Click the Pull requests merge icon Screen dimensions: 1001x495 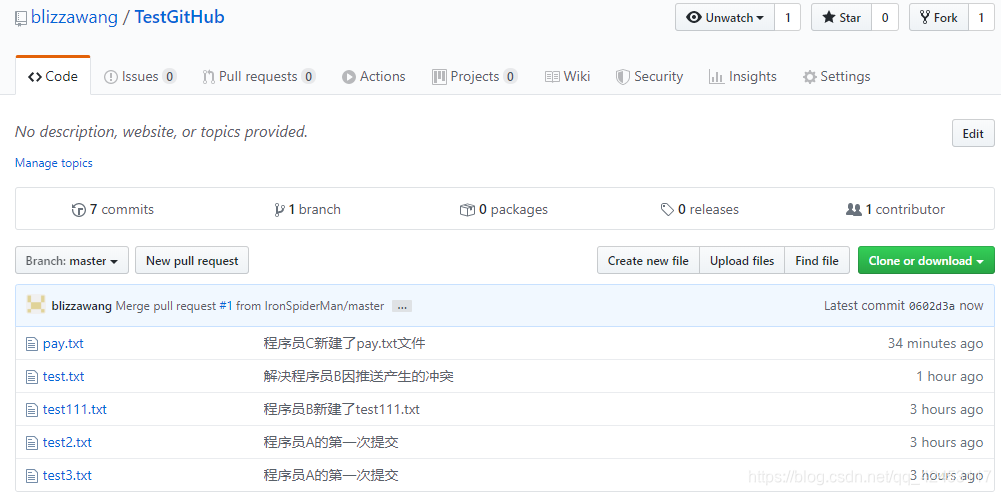tap(208, 77)
